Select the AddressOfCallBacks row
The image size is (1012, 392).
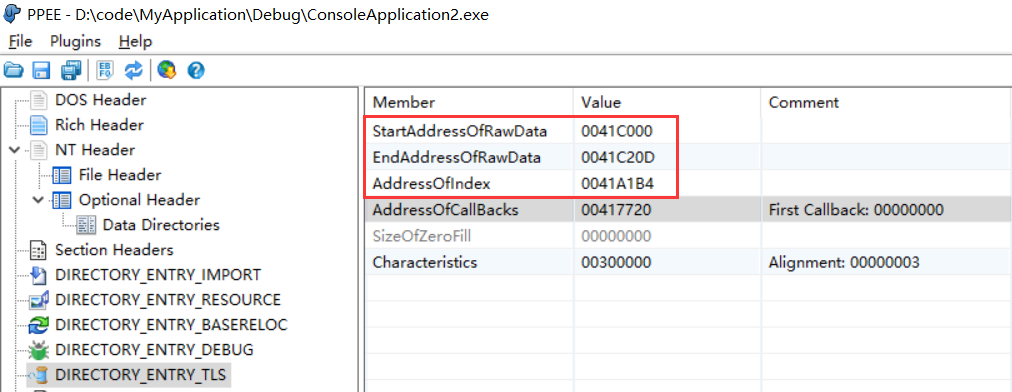coord(688,209)
